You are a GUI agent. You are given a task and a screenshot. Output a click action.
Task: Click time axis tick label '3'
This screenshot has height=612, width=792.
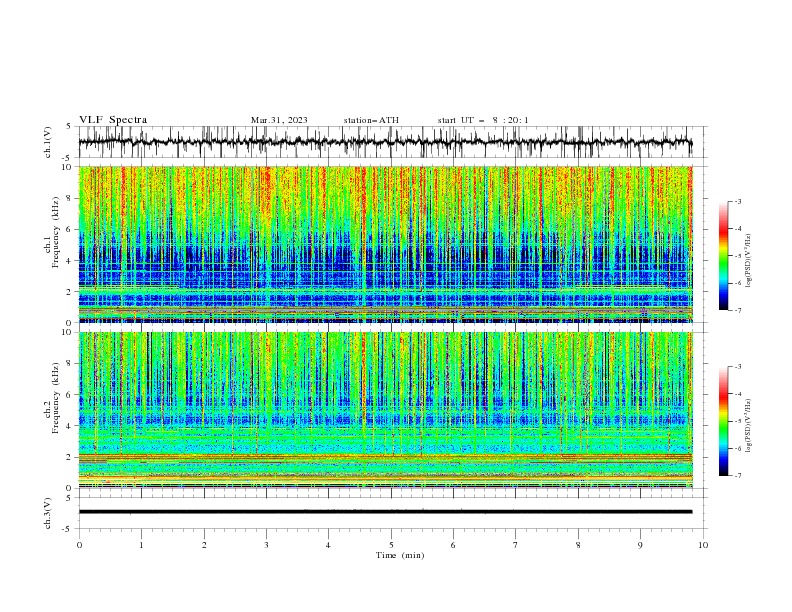click(266, 545)
